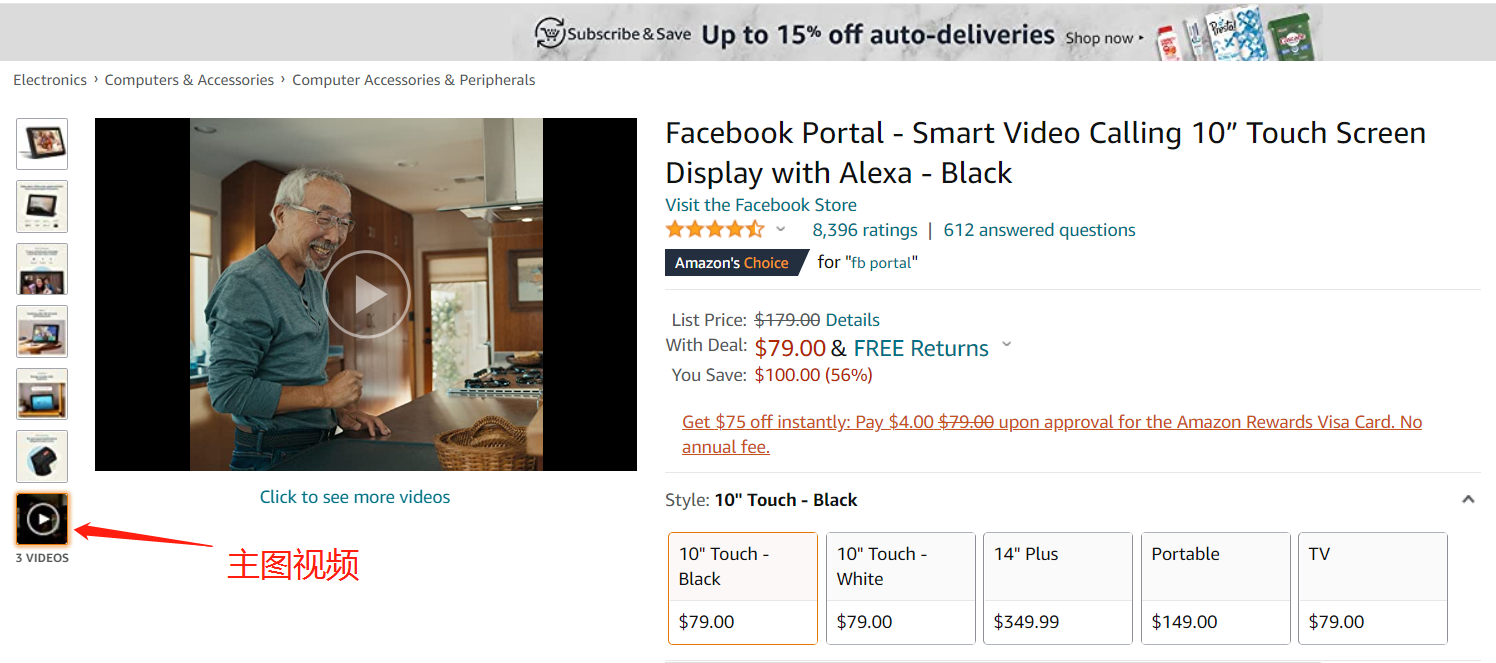Open the star rating breakdown dropdown
The width and height of the screenshot is (1496, 663).
click(x=781, y=230)
